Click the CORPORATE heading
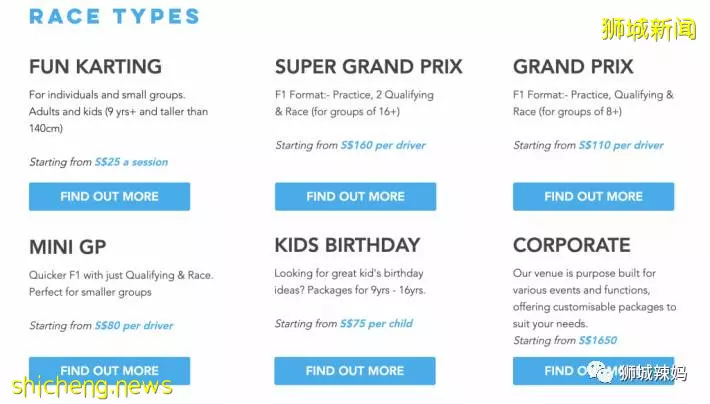The height and width of the screenshot is (404, 710). click(x=571, y=245)
